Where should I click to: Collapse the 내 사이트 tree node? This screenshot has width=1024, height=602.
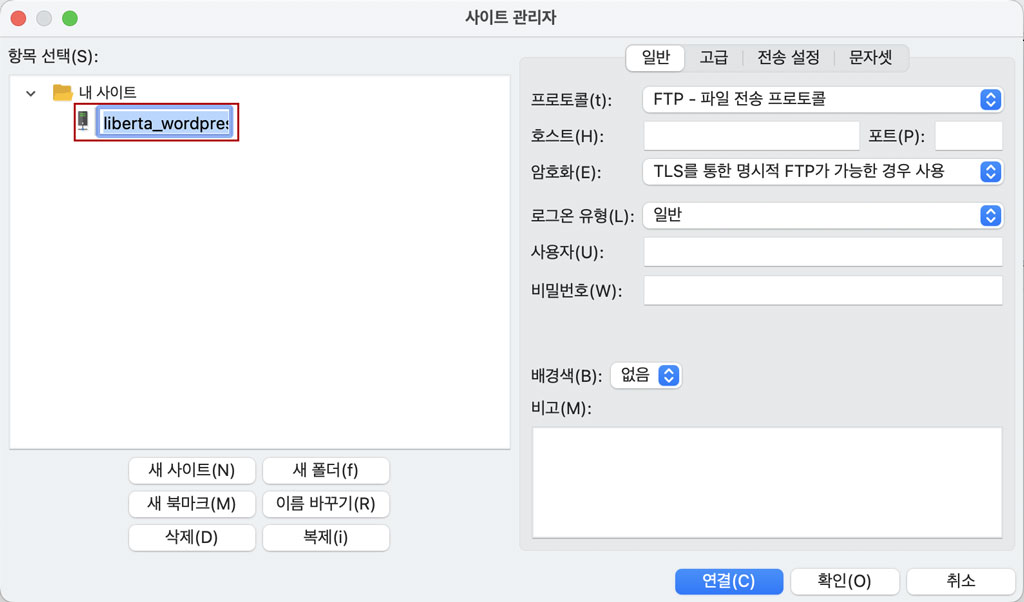pos(31,93)
